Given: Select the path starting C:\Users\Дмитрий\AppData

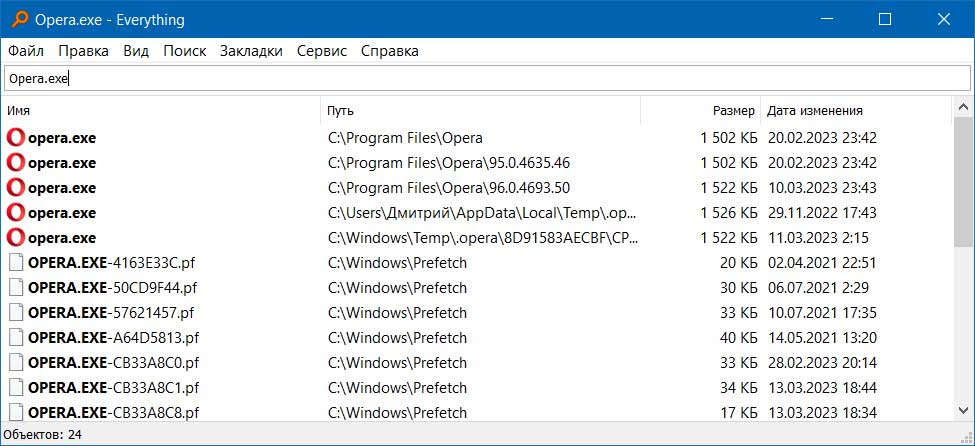Looking at the screenshot, I should click(x=483, y=213).
